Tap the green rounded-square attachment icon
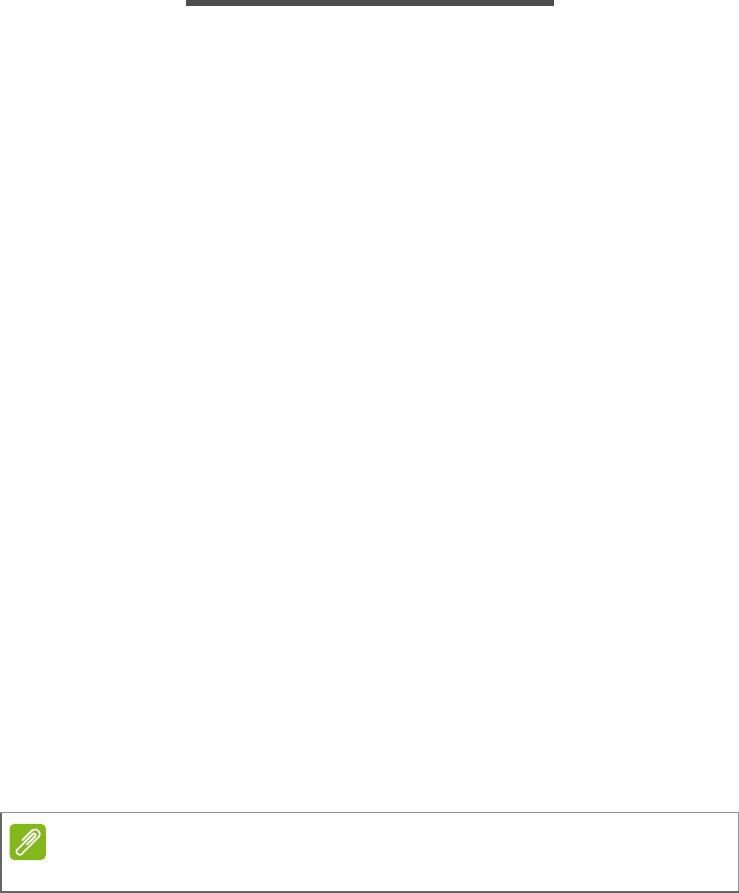The image size is (739, 893). [x=28, y=842]
